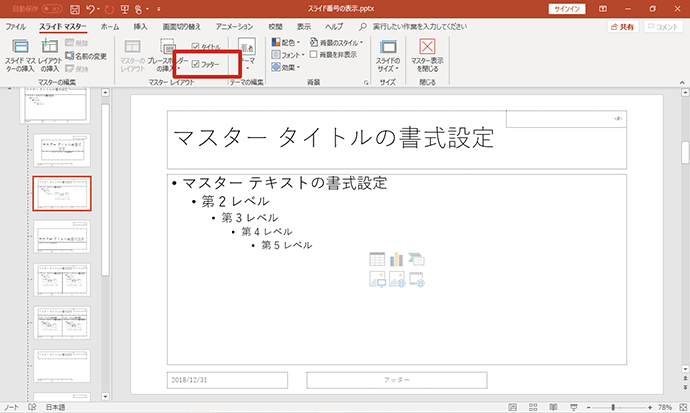The image size is (690, 413).
Task: Switch to Slide Sorter view in the status bar
Action: [533, 407]
